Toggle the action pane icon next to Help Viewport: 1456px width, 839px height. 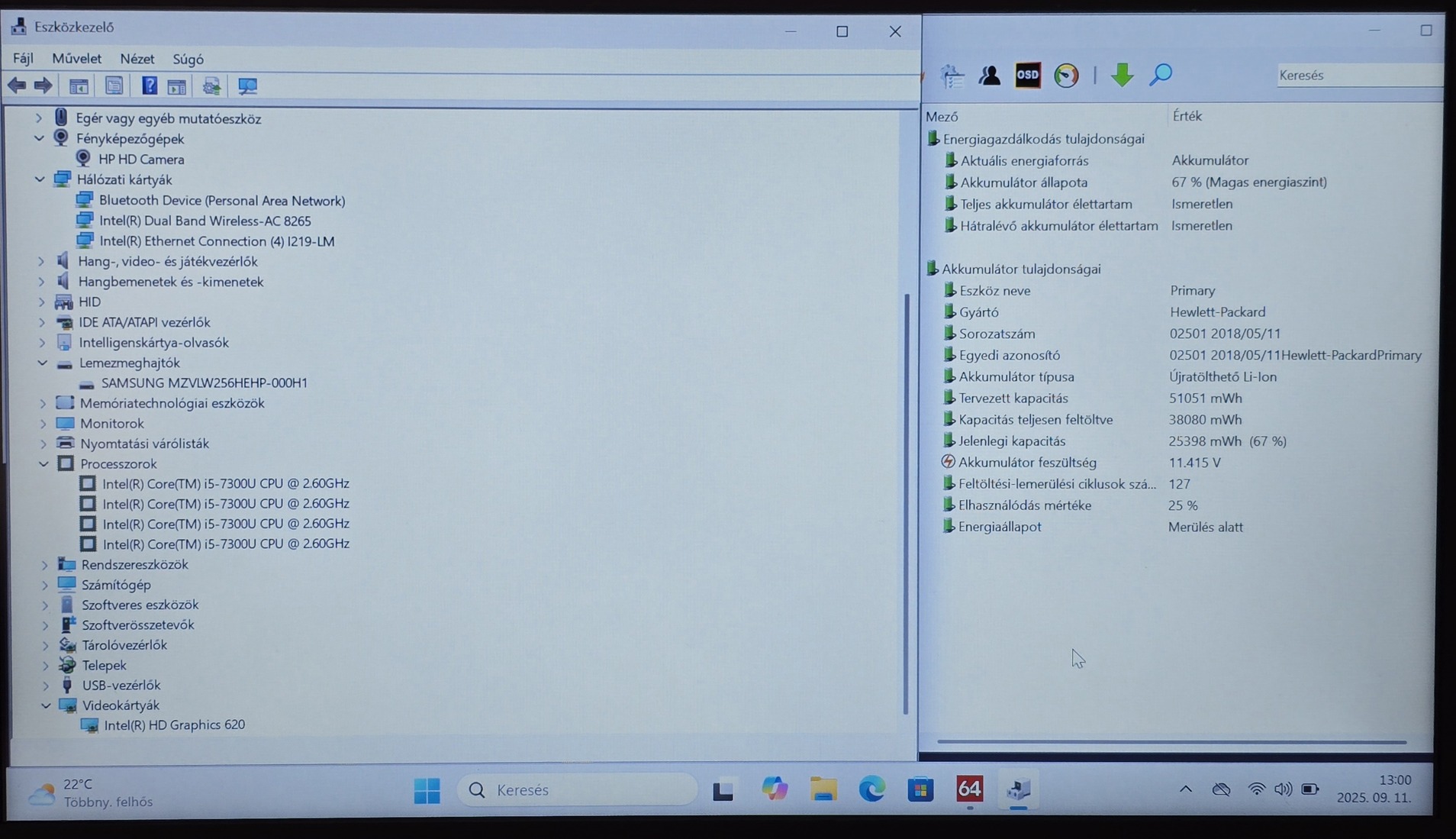tap(177, 86)
